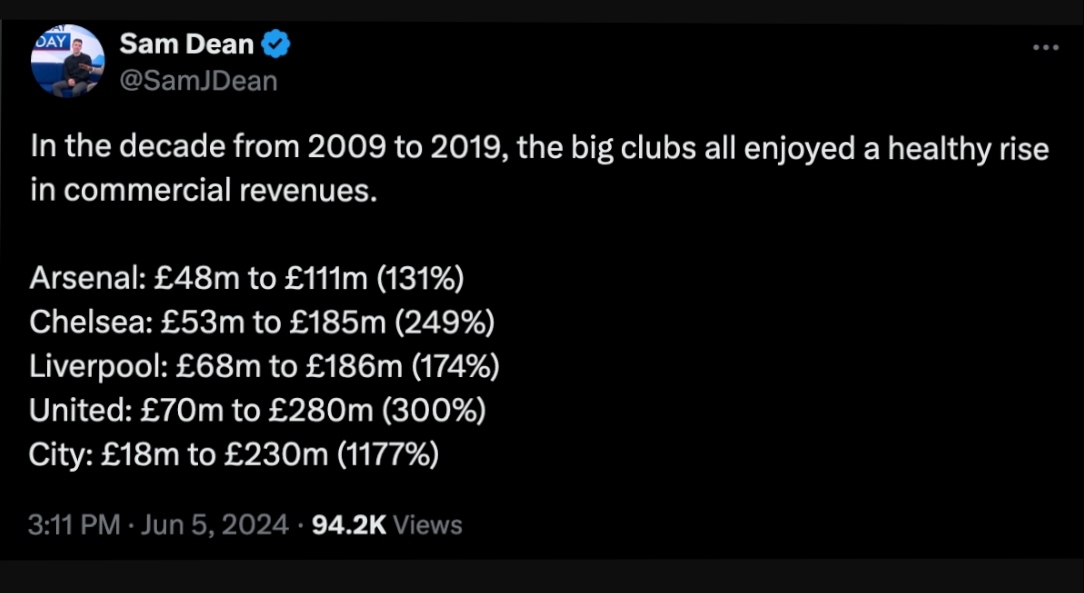Click the words 'commercial revenues' in the tweet
This screenshot has height=593, width=1084.
click(x=221, y=190)
